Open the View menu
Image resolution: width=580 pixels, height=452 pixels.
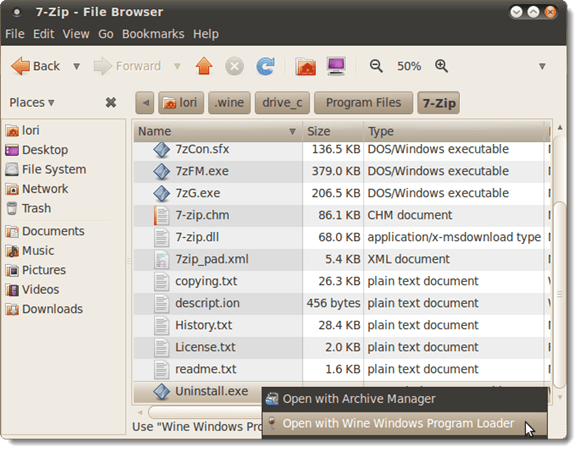[76, 34]
